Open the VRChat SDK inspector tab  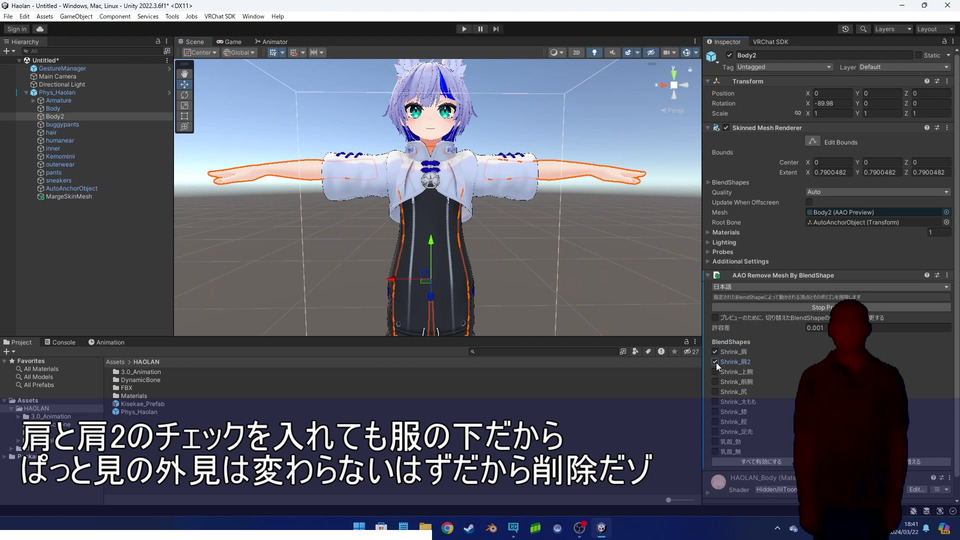click(x=770, y=42)
